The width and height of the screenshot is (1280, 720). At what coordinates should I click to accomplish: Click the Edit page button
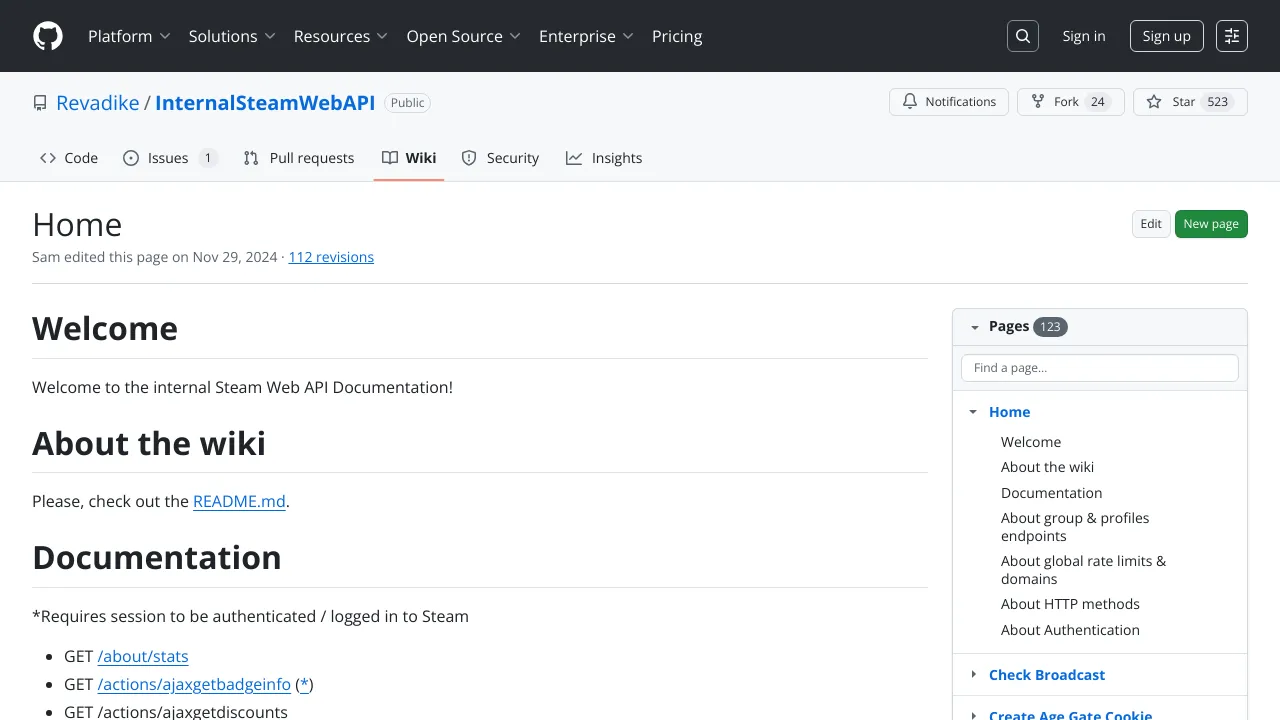tap(1151, 224)
